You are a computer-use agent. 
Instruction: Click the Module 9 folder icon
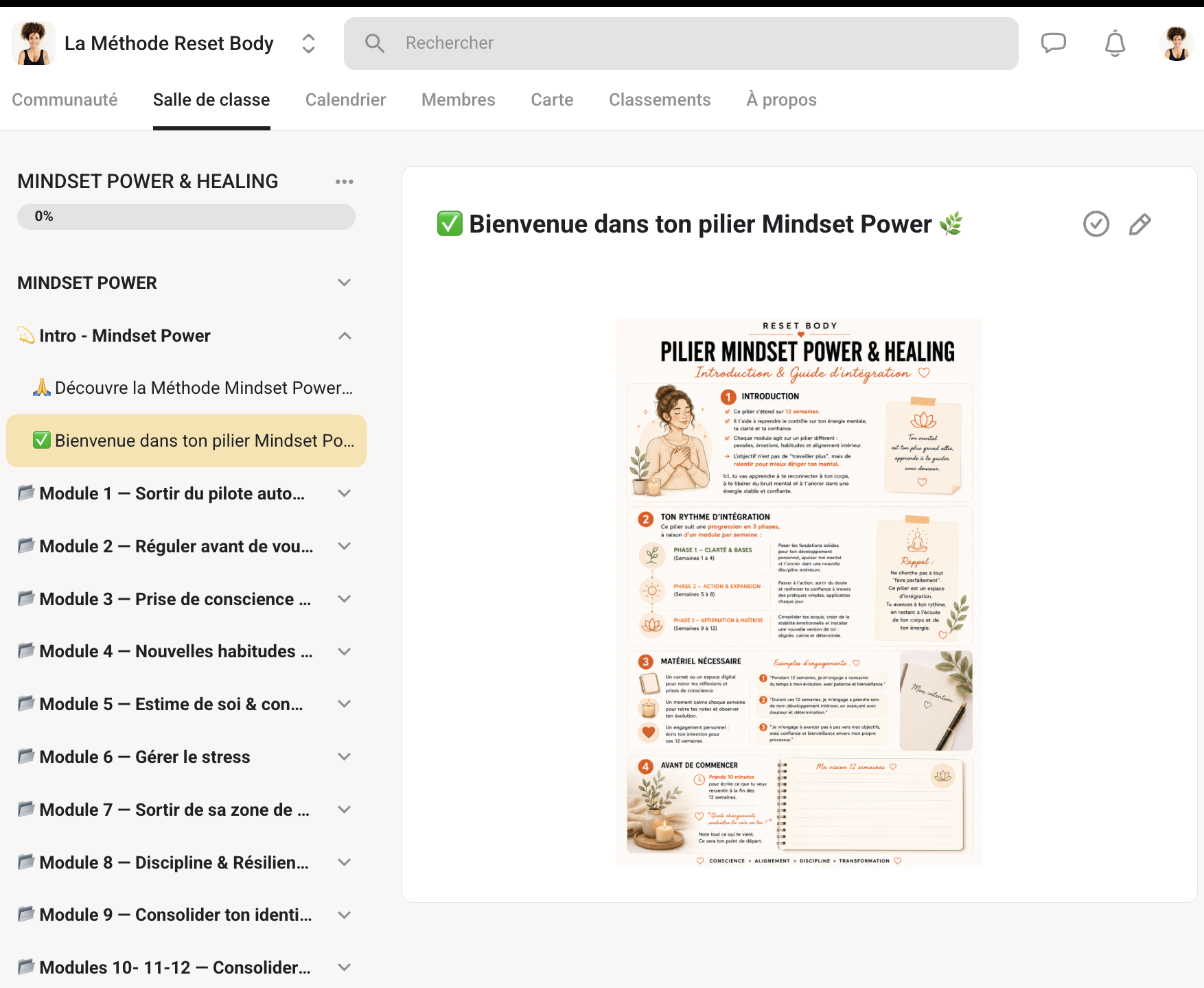pyautogui.click(x=26, y=914)
